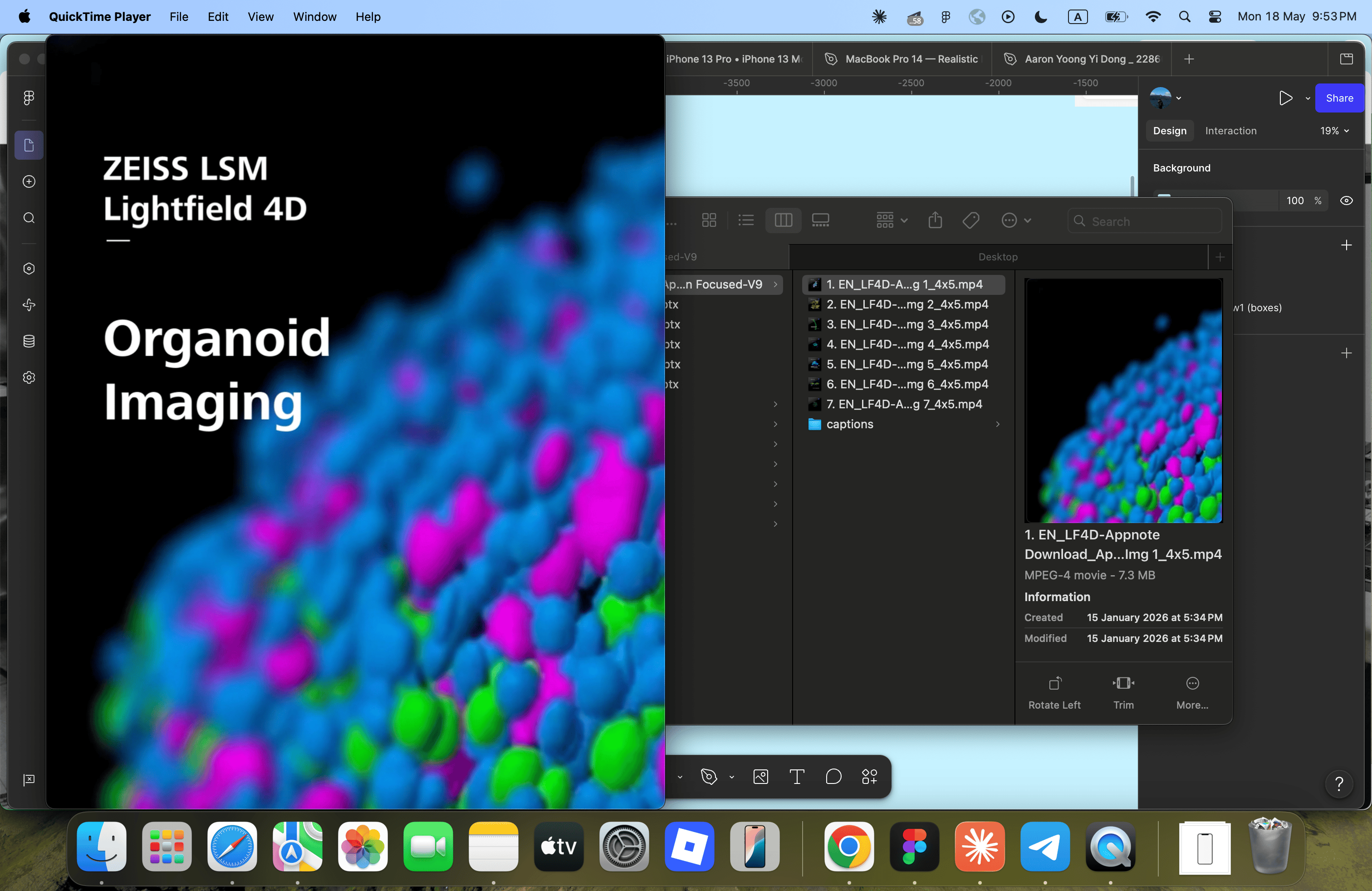Image resolution: width=1372 pixels, height=891 pixels.
Task: Expand the Ap...n Focused-V9 folder chevron
Action: pos(775,284)
